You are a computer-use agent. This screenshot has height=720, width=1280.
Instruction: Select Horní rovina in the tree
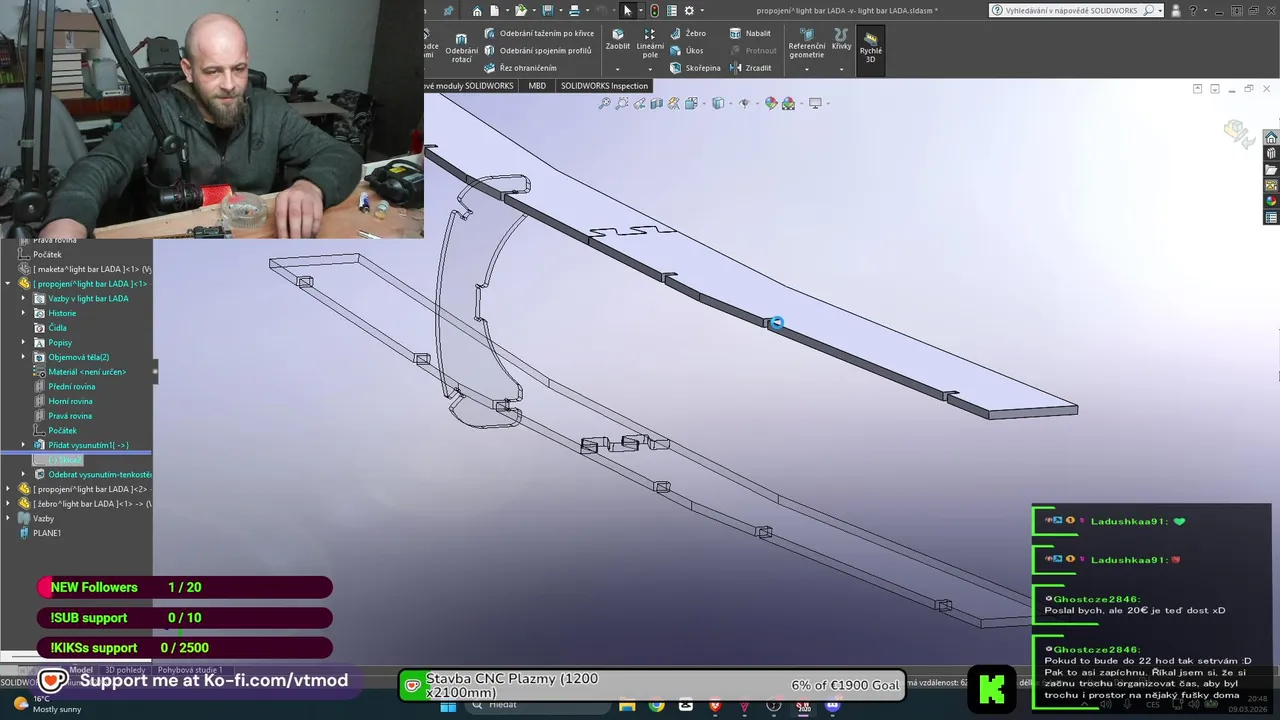click(63, 401)
